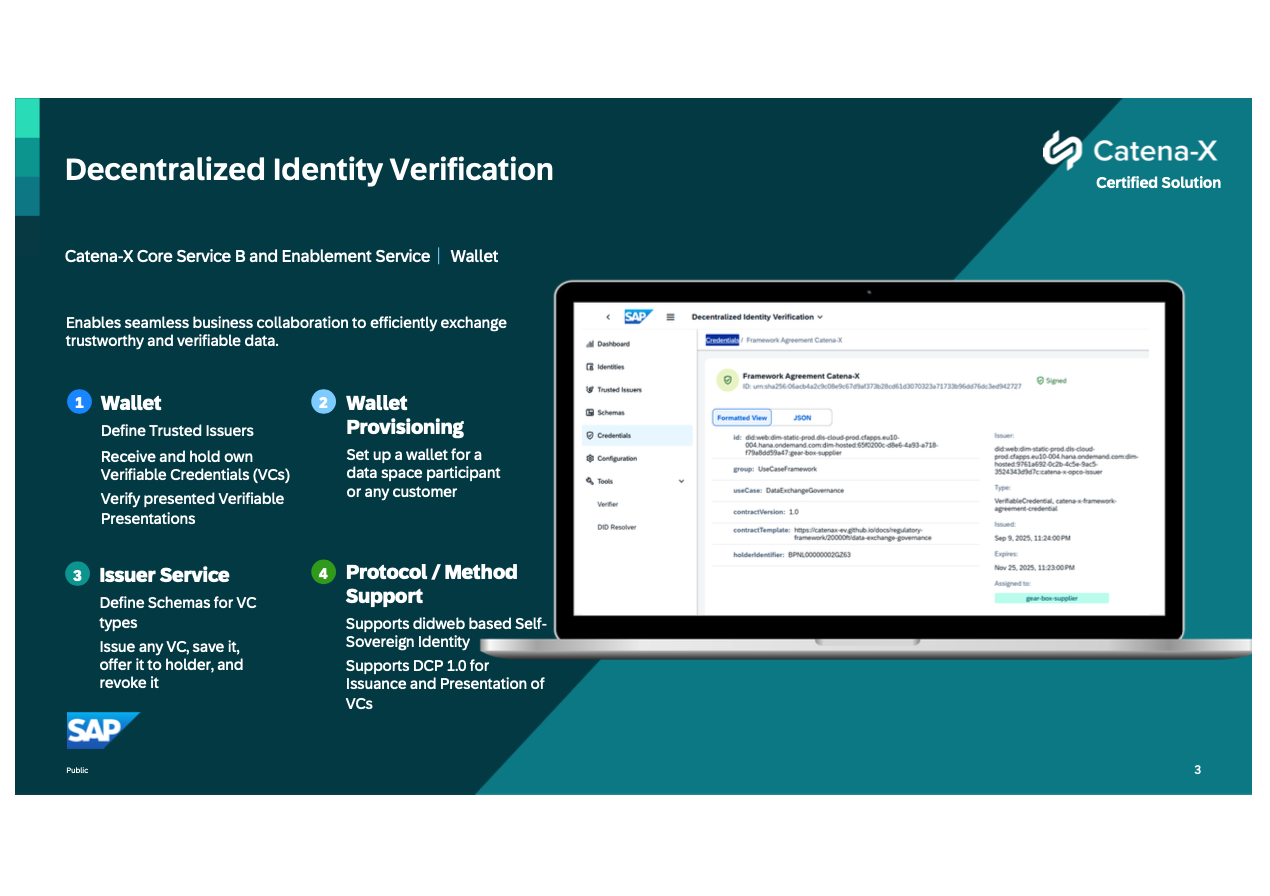Click the holderIdentifier value BPNL00000002GZ63
The image size is (1270, 896).
(819, 555)
